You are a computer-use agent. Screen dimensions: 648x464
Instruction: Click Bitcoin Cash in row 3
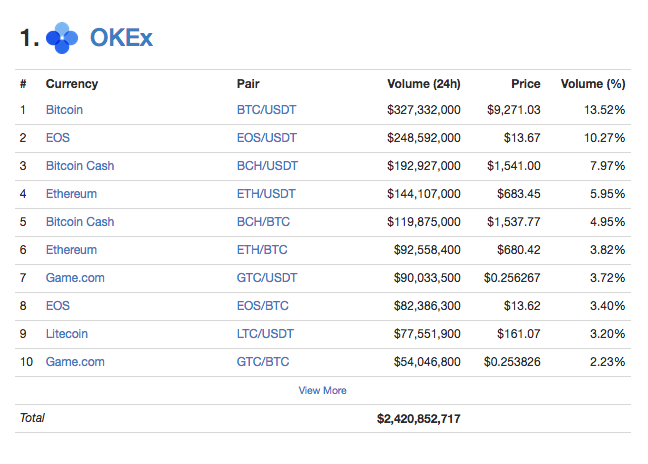(80, 166)
